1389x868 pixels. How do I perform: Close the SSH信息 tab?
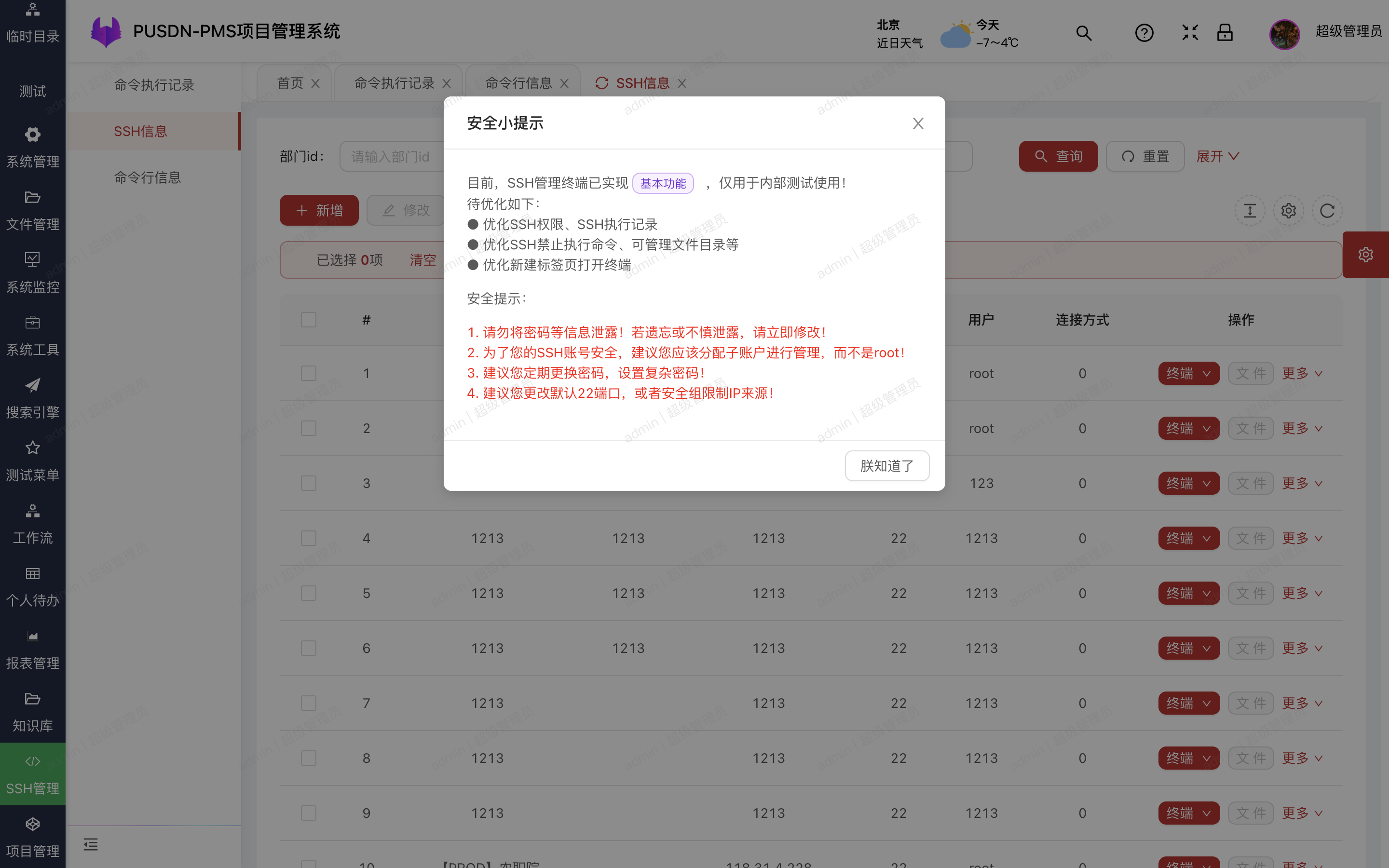(682, 84)
